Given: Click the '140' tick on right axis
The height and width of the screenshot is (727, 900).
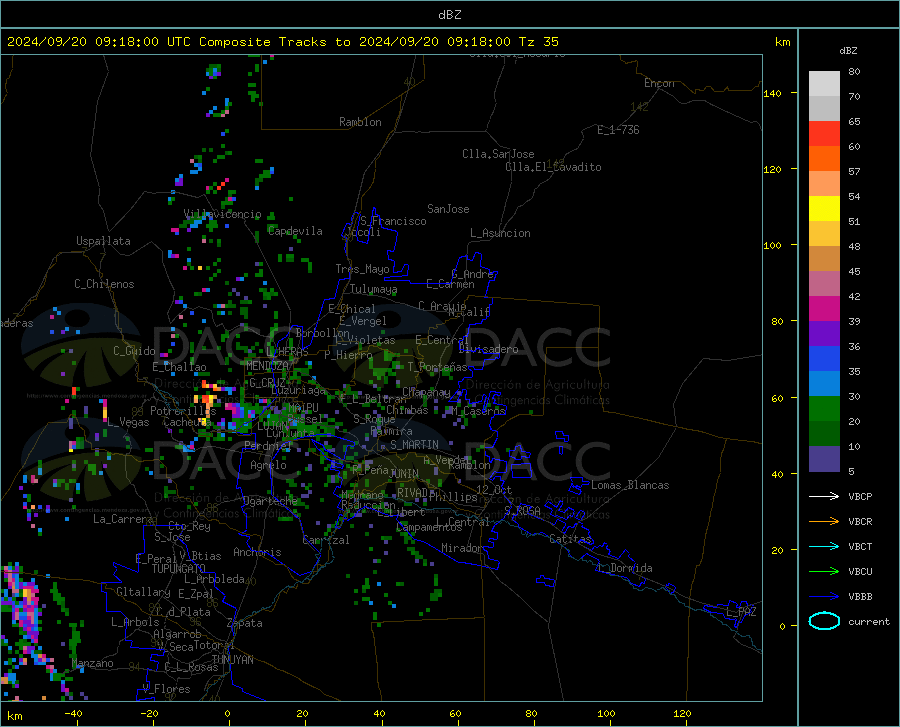Looking at the screenshot, I should click(772, 93).
